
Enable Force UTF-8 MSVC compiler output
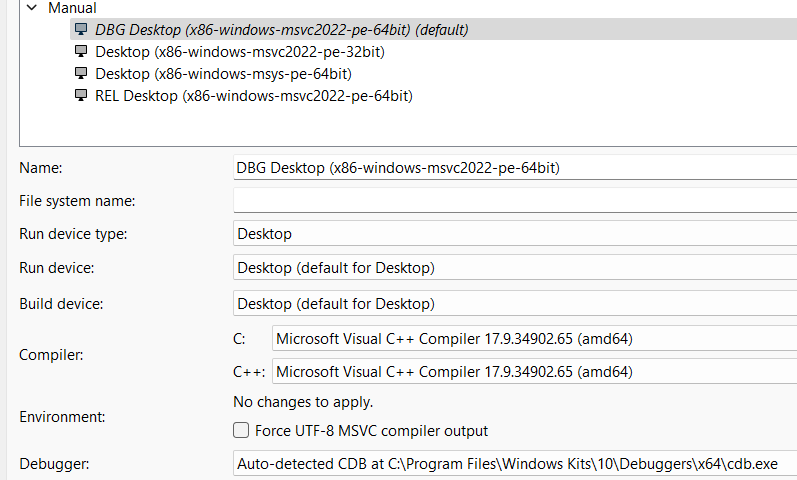point(241,431)
